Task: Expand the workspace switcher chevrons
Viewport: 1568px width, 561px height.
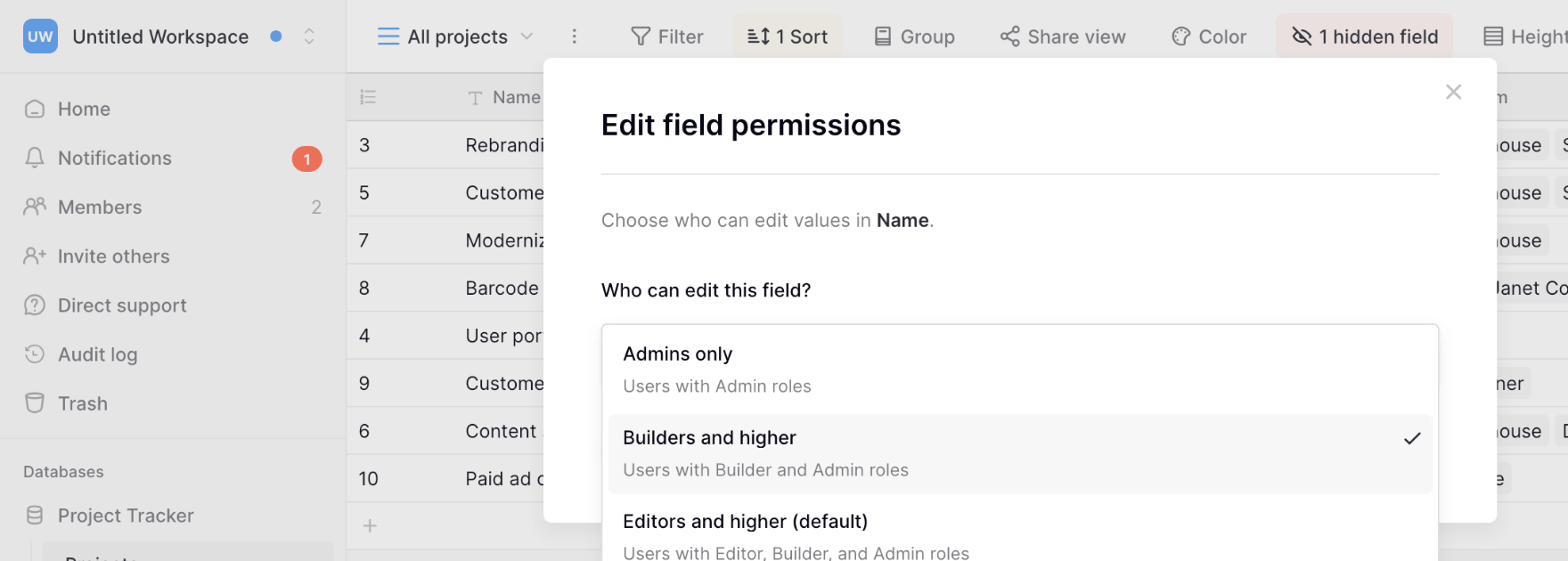Action: [309, 37]
